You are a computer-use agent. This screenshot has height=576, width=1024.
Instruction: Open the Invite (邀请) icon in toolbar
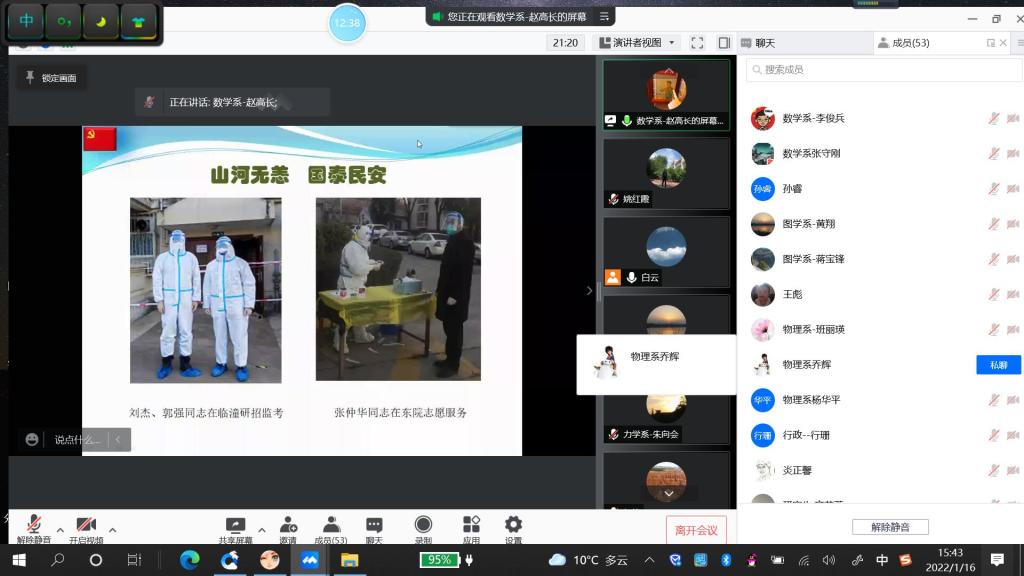288,527
